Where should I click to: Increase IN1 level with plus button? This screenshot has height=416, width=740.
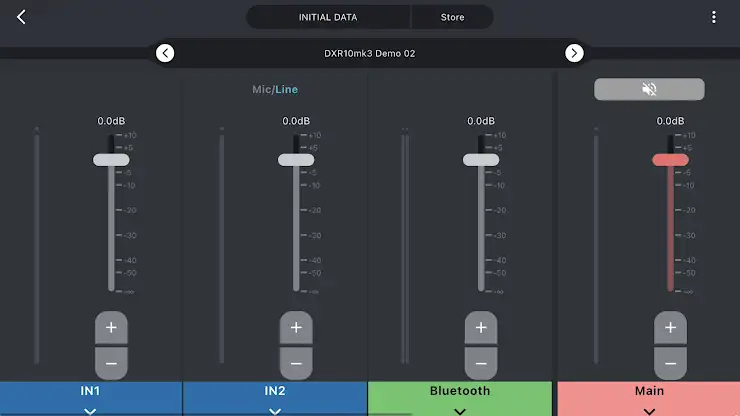click(x=111, y=328)
